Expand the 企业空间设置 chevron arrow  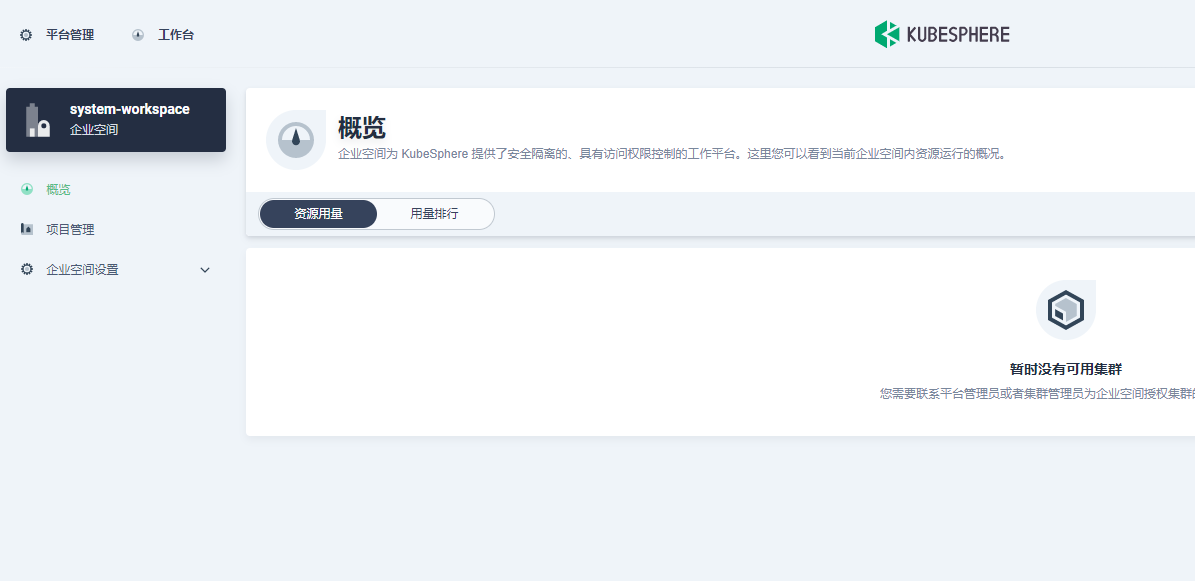pos(204,270)
